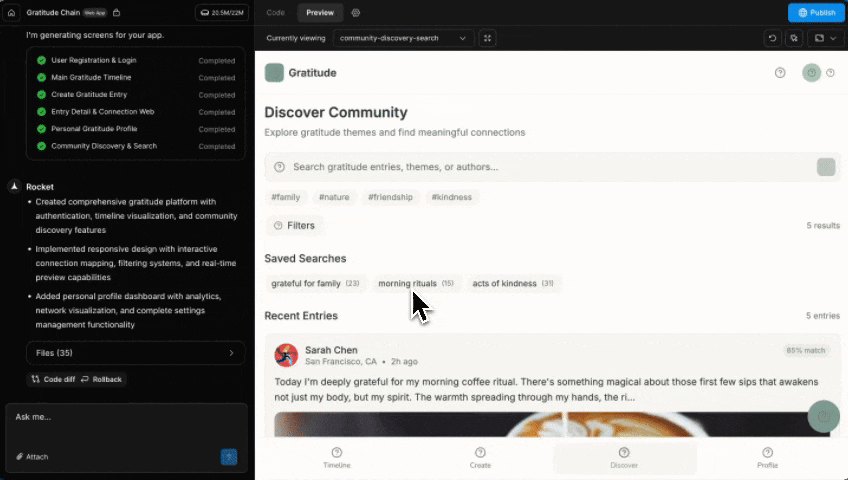Click the home icon in top-left corner
The image size is (848, 480).
(11, 12)
